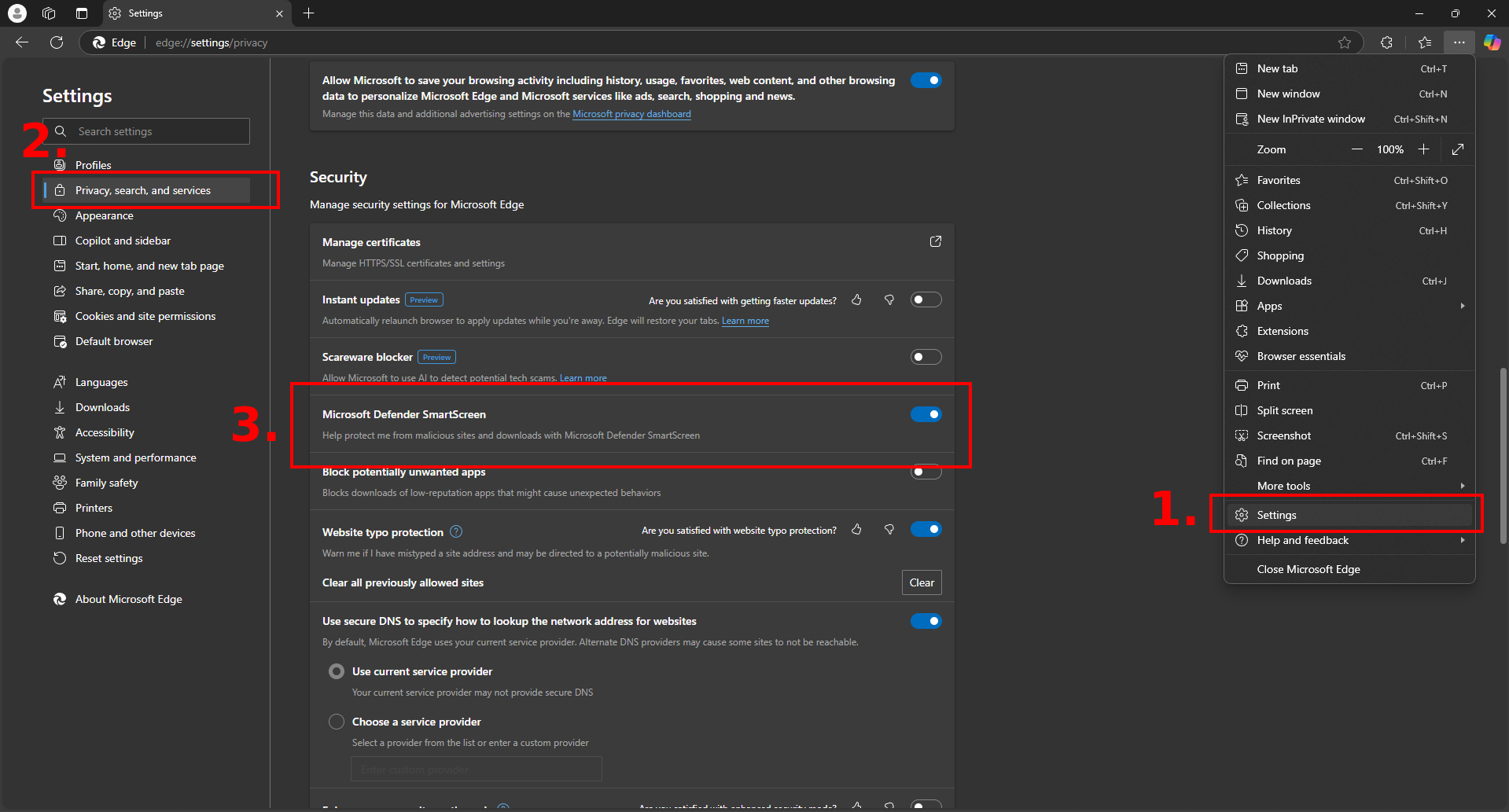Close the Settings tab
Viewport: 1509px width, 812px height.
[279, 13]
